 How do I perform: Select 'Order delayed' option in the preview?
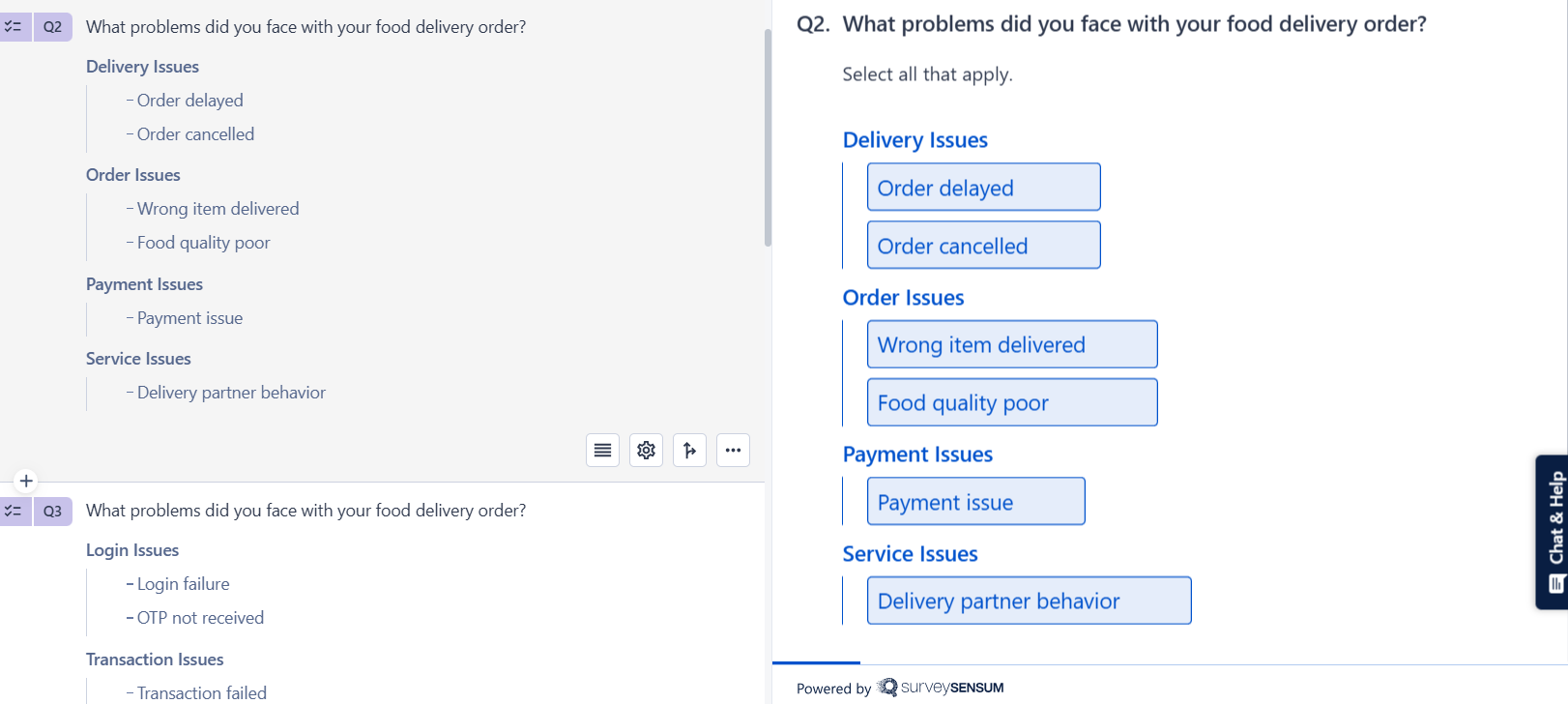[983, 188]
